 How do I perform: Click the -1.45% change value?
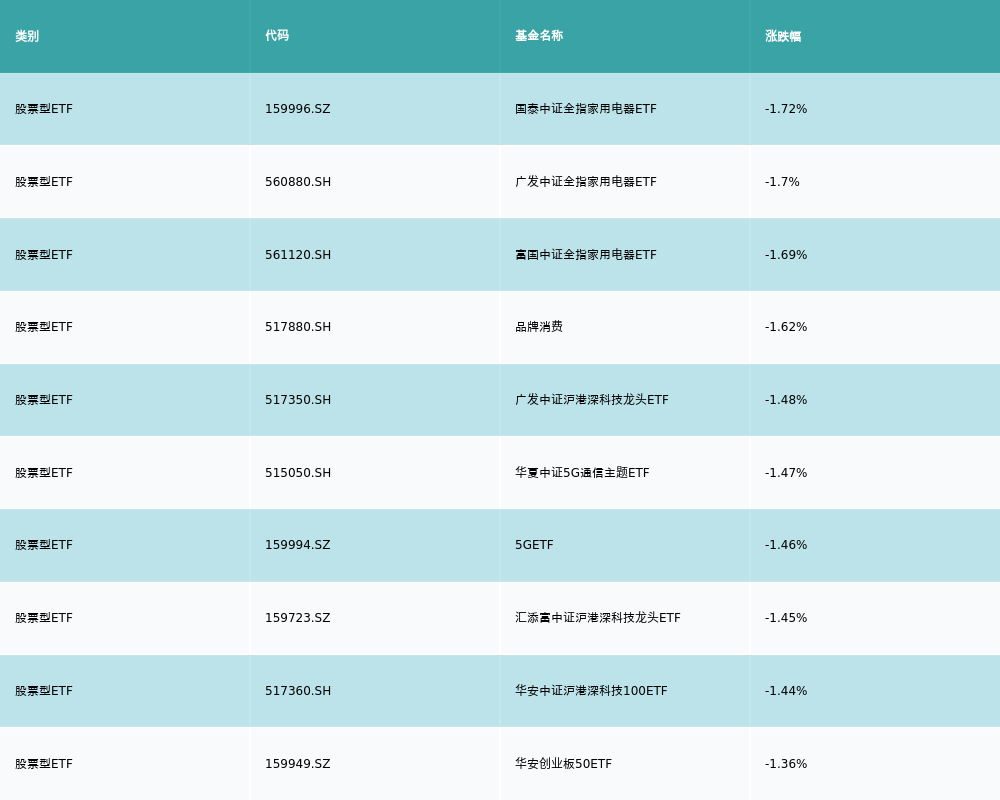[786, 618]
